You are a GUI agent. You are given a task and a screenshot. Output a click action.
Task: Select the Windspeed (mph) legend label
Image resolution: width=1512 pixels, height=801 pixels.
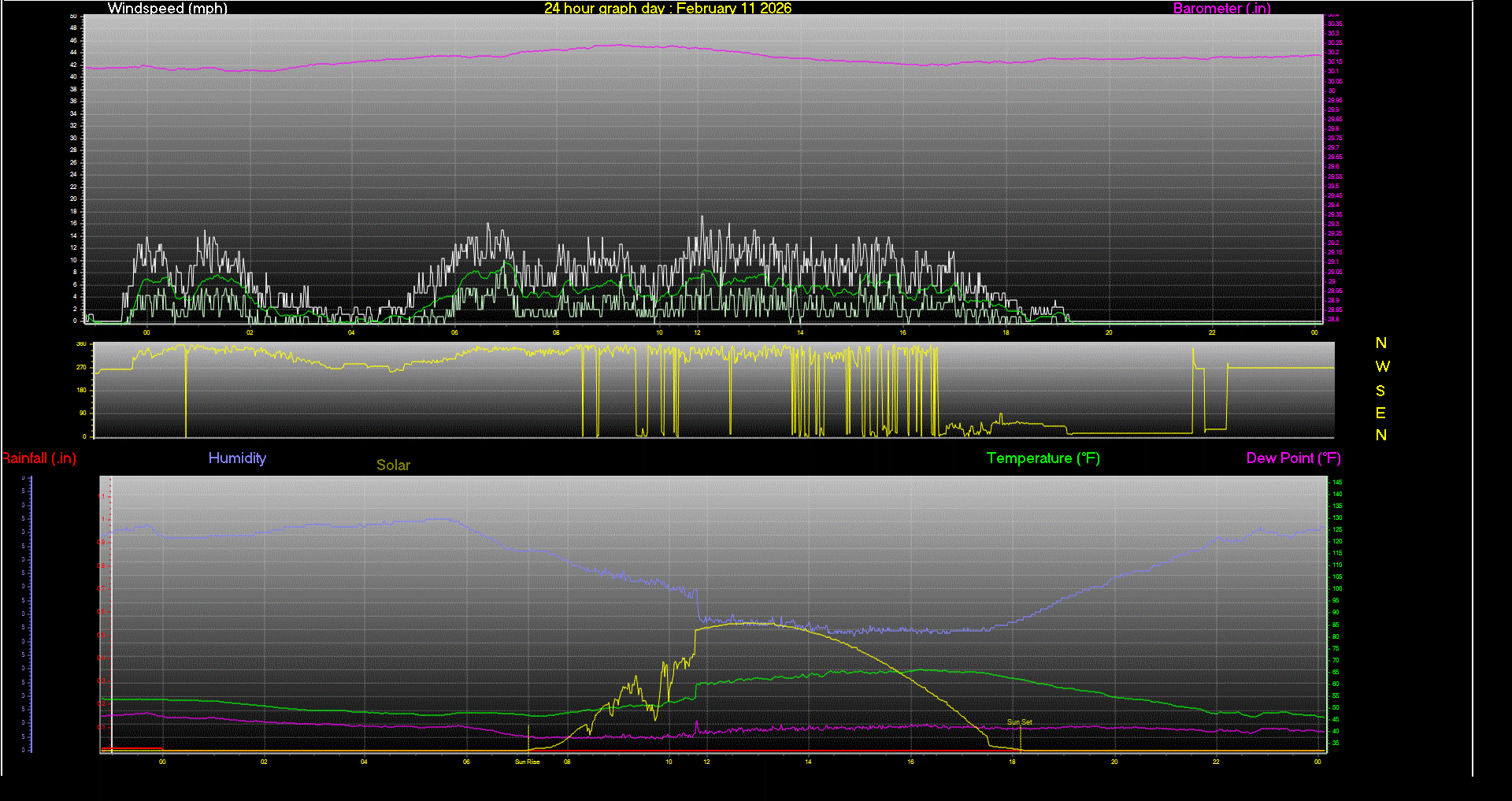167,9
